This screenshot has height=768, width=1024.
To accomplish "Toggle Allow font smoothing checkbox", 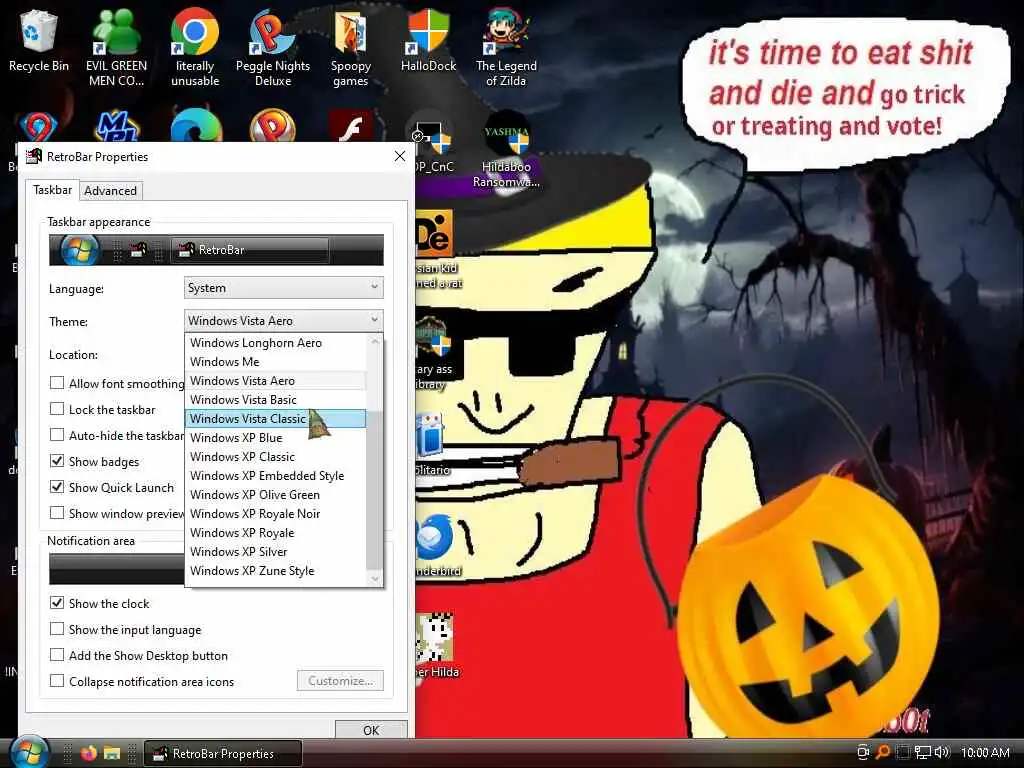I will coord(57,383).
